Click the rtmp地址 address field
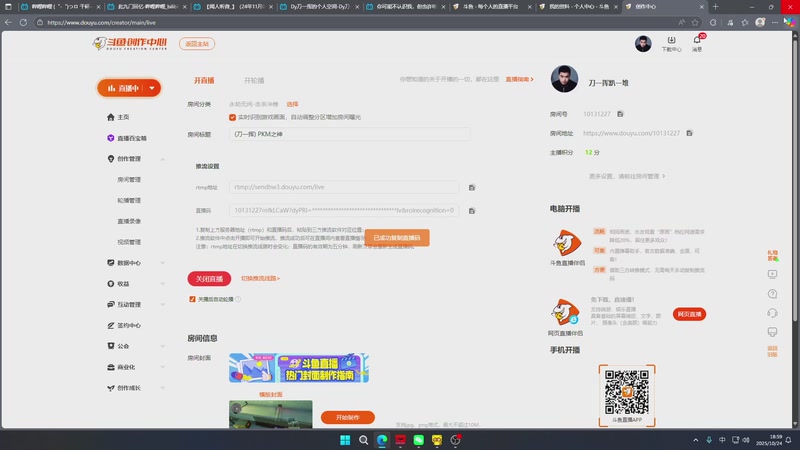Image resolution: width=800 pixels, height=450 pixels. point(344,187)
